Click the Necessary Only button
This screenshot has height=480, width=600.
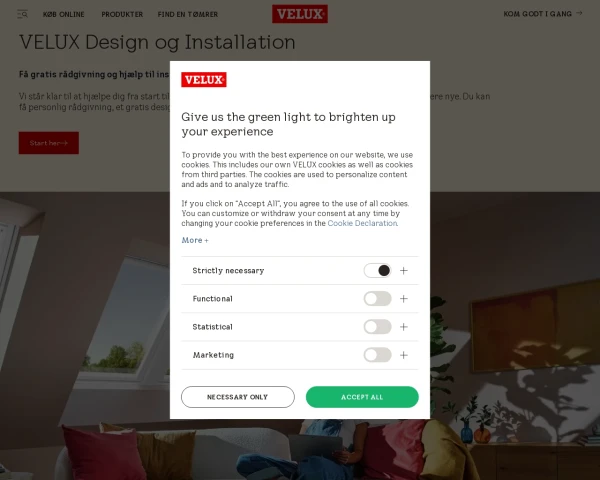tap(238, 397)
